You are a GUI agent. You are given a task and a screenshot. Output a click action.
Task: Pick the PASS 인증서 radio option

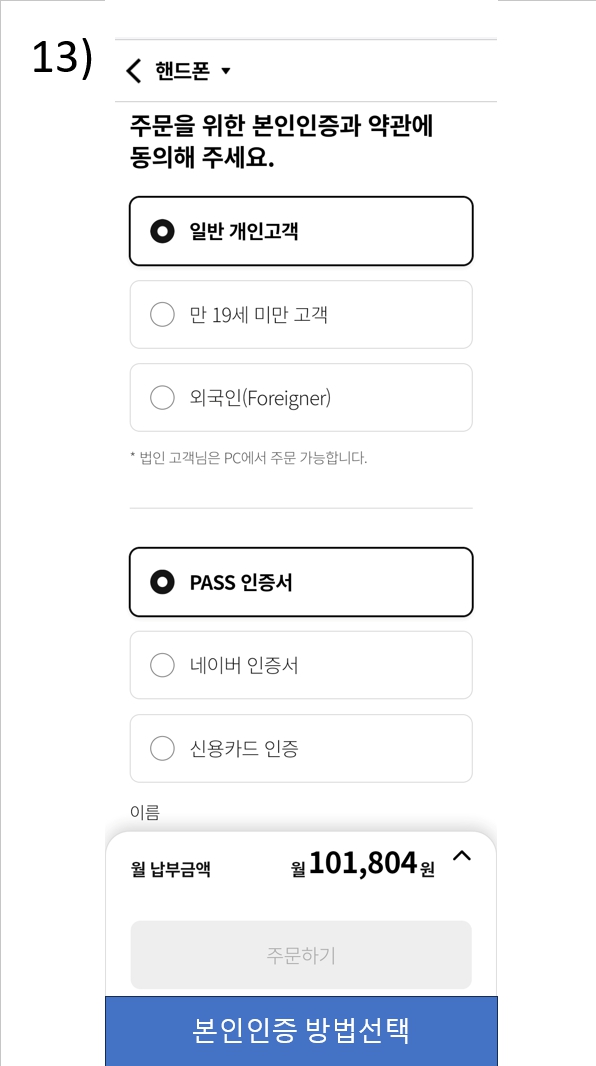162,583
